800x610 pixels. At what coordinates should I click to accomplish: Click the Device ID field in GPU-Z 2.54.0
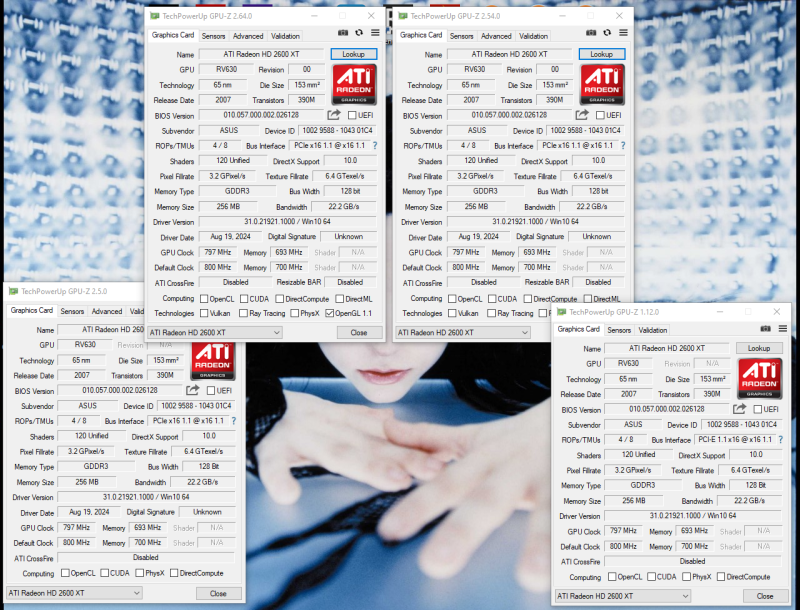pyautogui.click(x=585, y=131)
